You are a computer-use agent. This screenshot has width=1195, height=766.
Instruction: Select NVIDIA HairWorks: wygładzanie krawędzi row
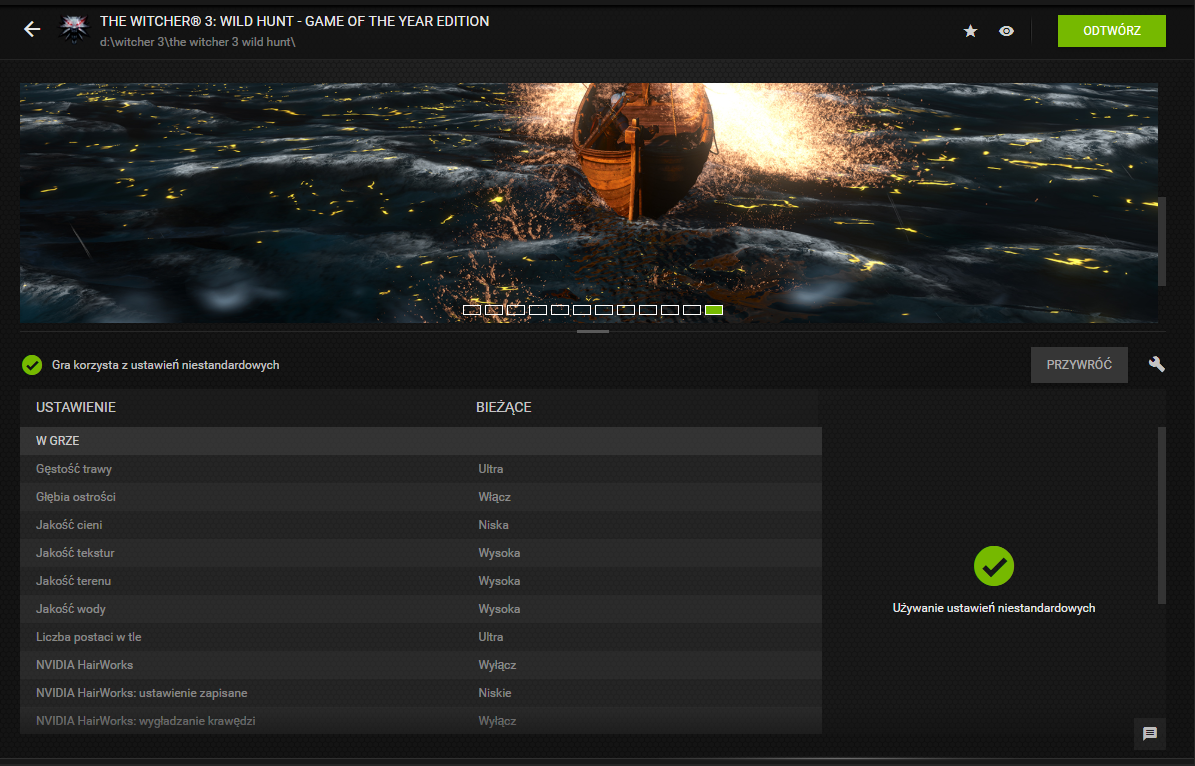pos(421,720)
